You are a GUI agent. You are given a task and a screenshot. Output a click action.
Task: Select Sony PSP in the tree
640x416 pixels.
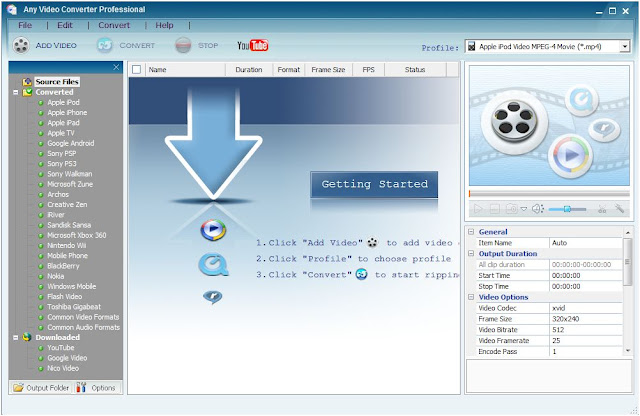click(62, 153)
